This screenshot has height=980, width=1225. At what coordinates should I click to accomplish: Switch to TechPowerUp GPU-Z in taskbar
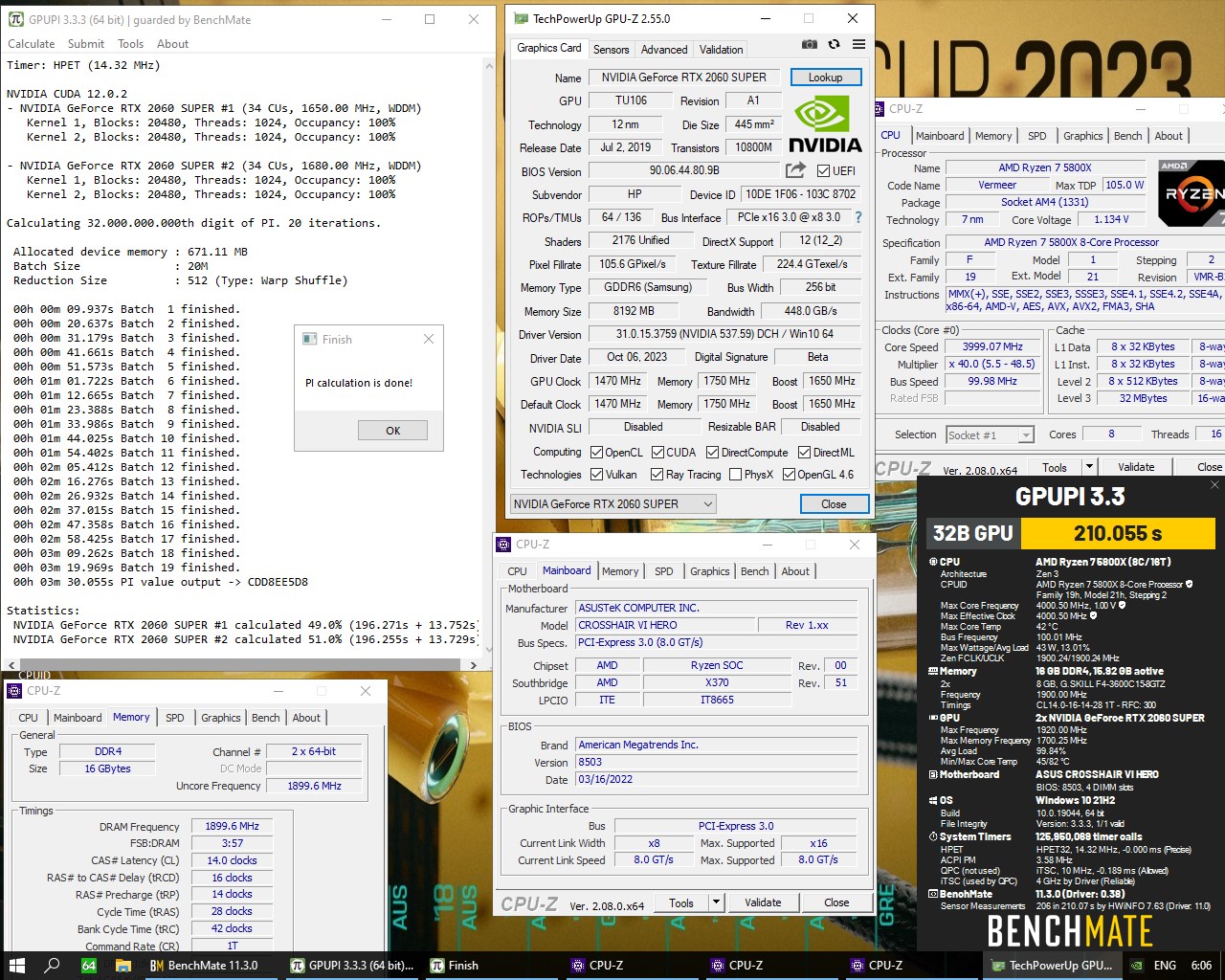pos(1052,966)
